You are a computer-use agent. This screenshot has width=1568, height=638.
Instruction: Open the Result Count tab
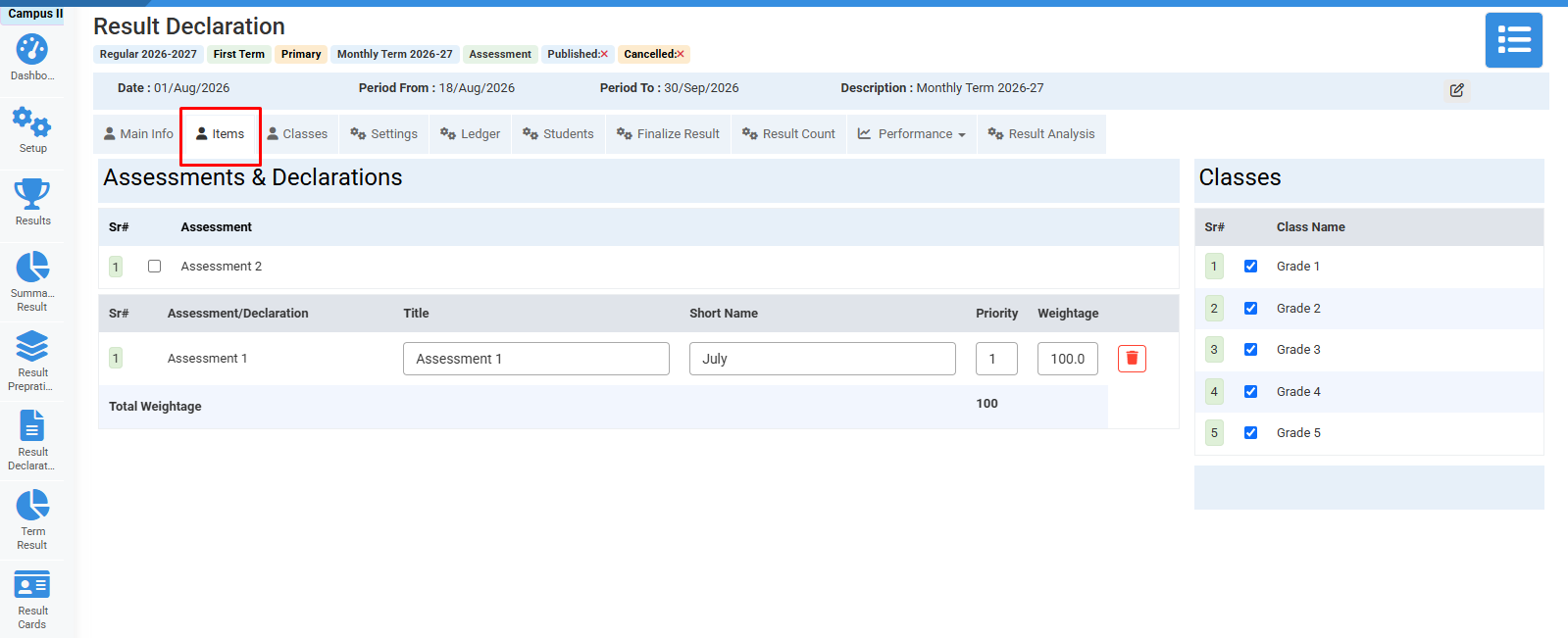pos(788,134)
